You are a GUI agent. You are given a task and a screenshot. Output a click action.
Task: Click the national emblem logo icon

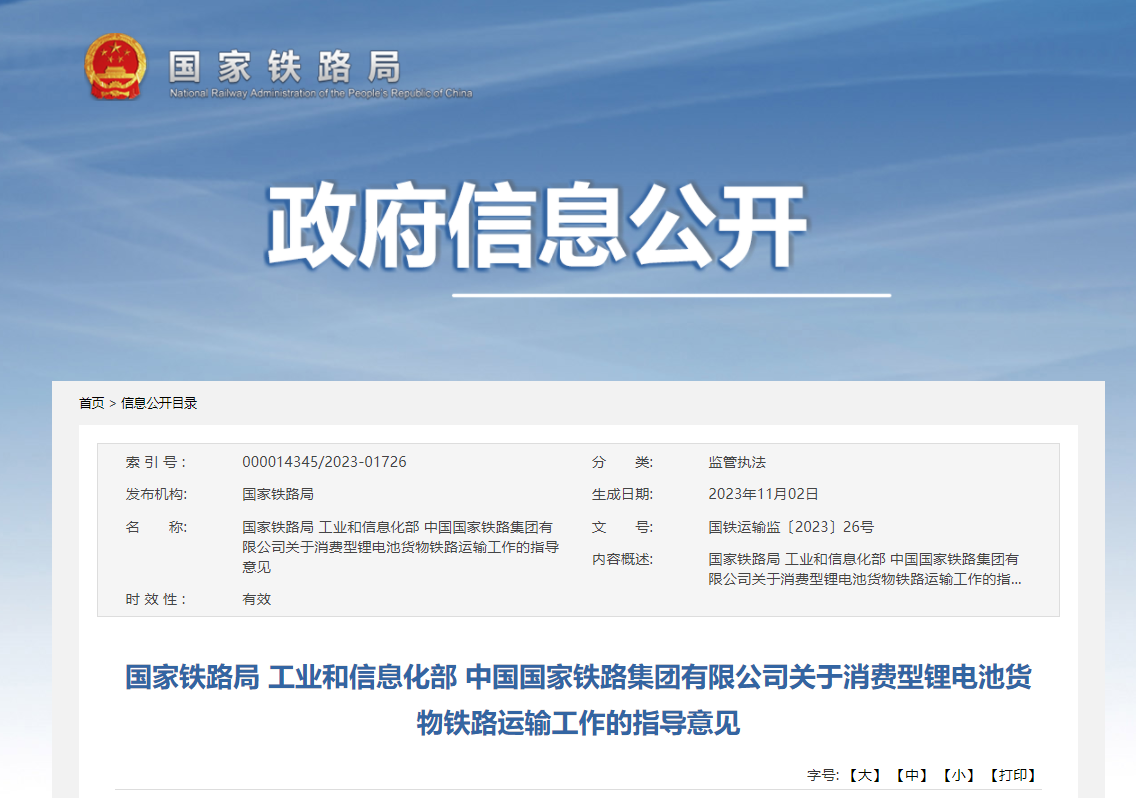[x=116, y=67]
